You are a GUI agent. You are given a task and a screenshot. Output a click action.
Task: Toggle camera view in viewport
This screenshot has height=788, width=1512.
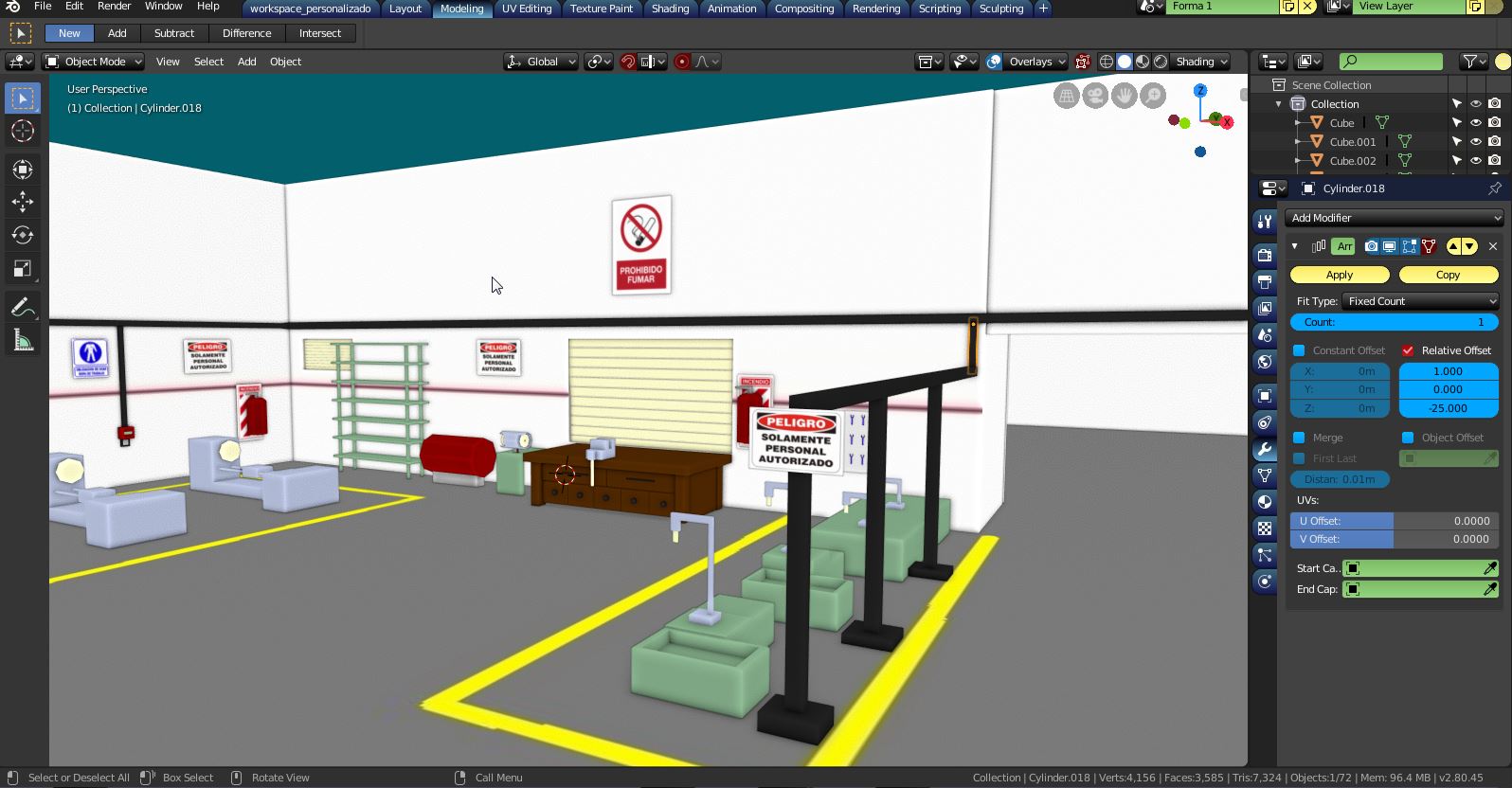coord(1095,96)
